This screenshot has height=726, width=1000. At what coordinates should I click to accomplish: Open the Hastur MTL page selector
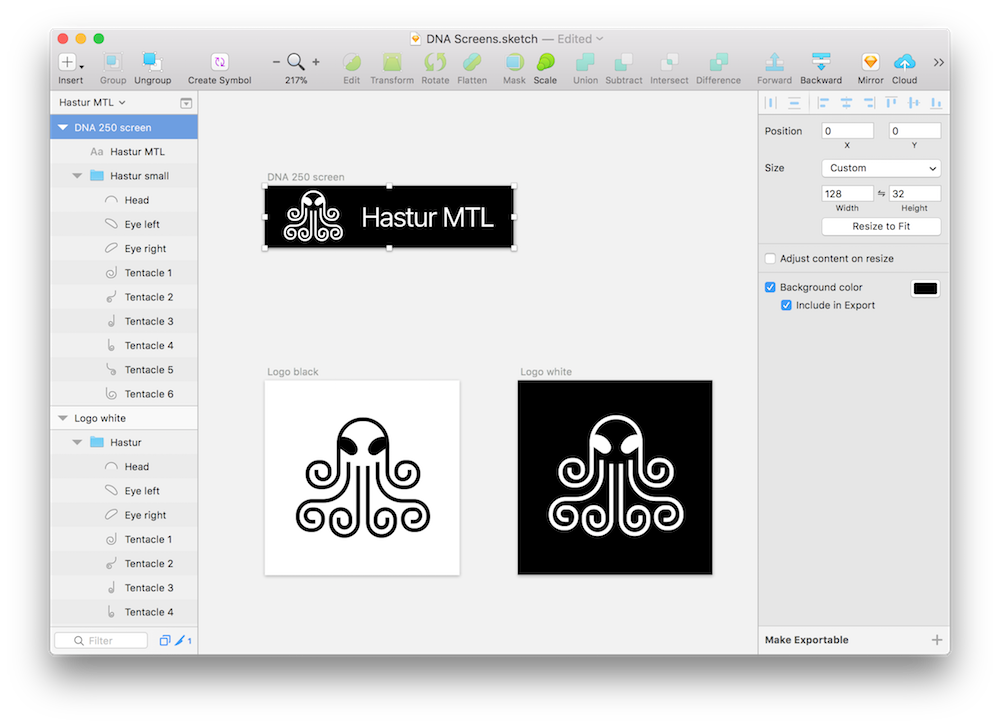[92, 102]
